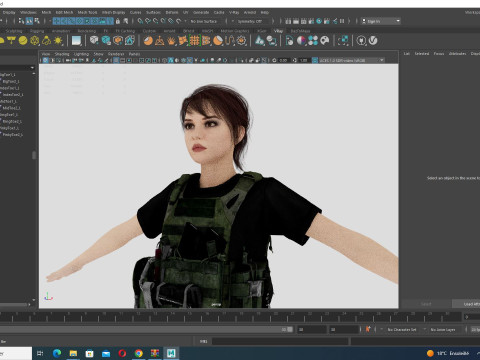Image resolution: width=480 pixels, height=360 pixels.
Task: Click the viewport exposure 0.00 field
Action: tap(283, 60)
